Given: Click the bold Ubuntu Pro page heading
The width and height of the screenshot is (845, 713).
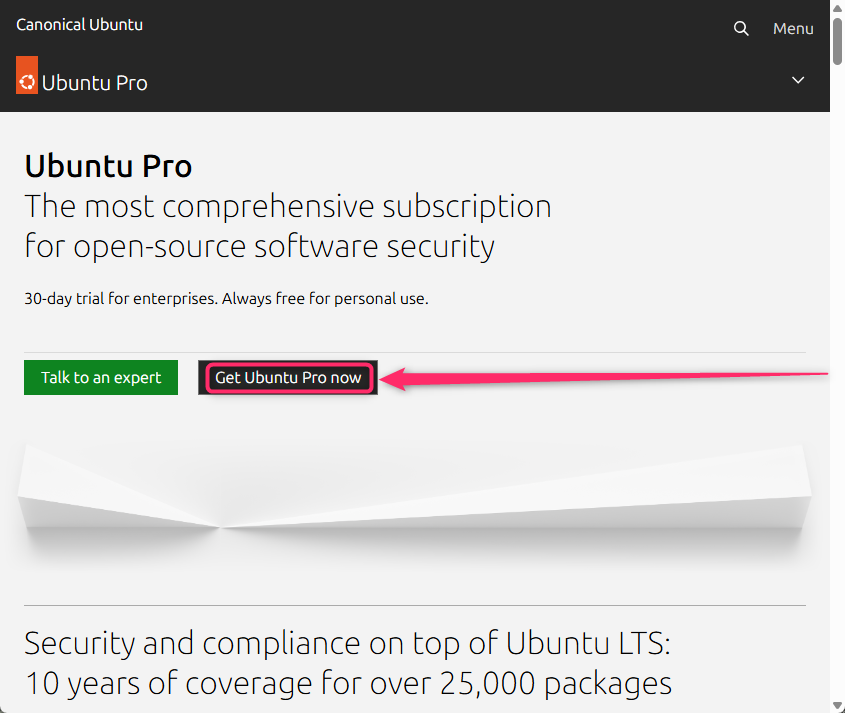Looking at the screenshot, I should 108,166.
